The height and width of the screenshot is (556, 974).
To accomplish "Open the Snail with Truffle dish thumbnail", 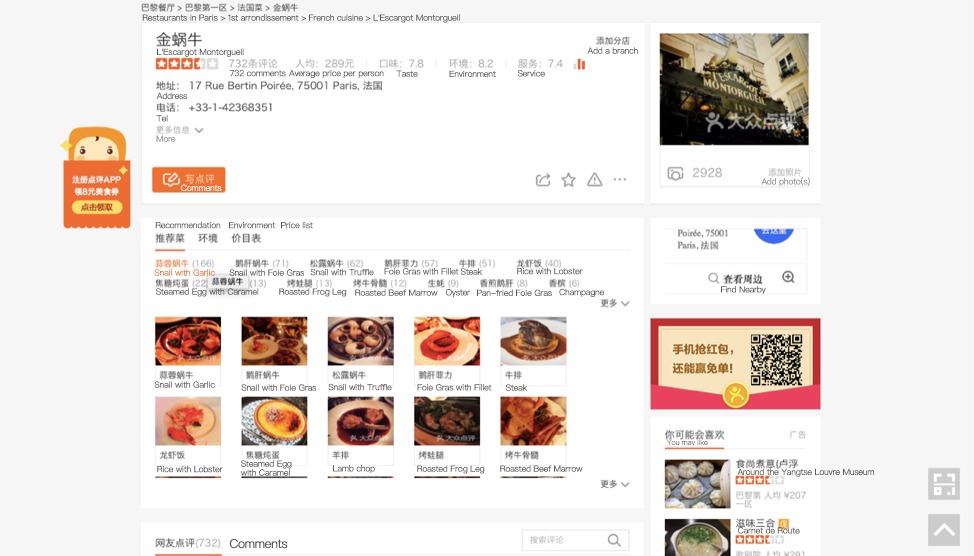I will point(360,342).
